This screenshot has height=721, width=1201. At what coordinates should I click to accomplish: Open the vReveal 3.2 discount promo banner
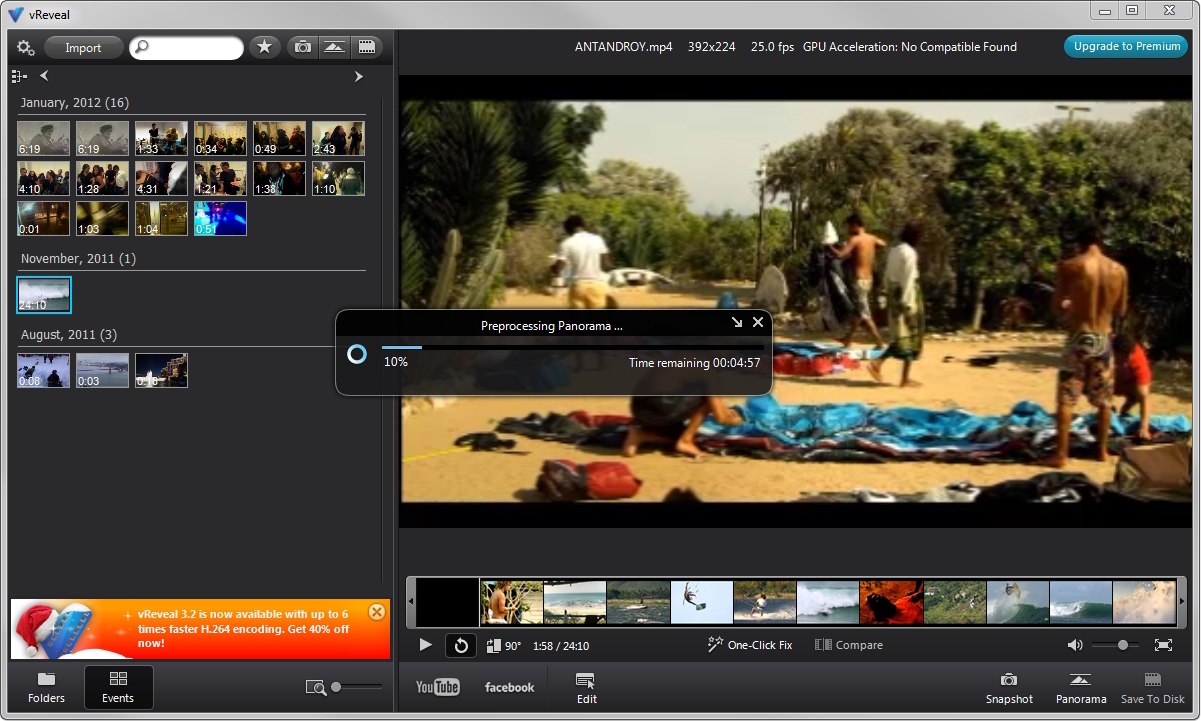tap(200, 629)
